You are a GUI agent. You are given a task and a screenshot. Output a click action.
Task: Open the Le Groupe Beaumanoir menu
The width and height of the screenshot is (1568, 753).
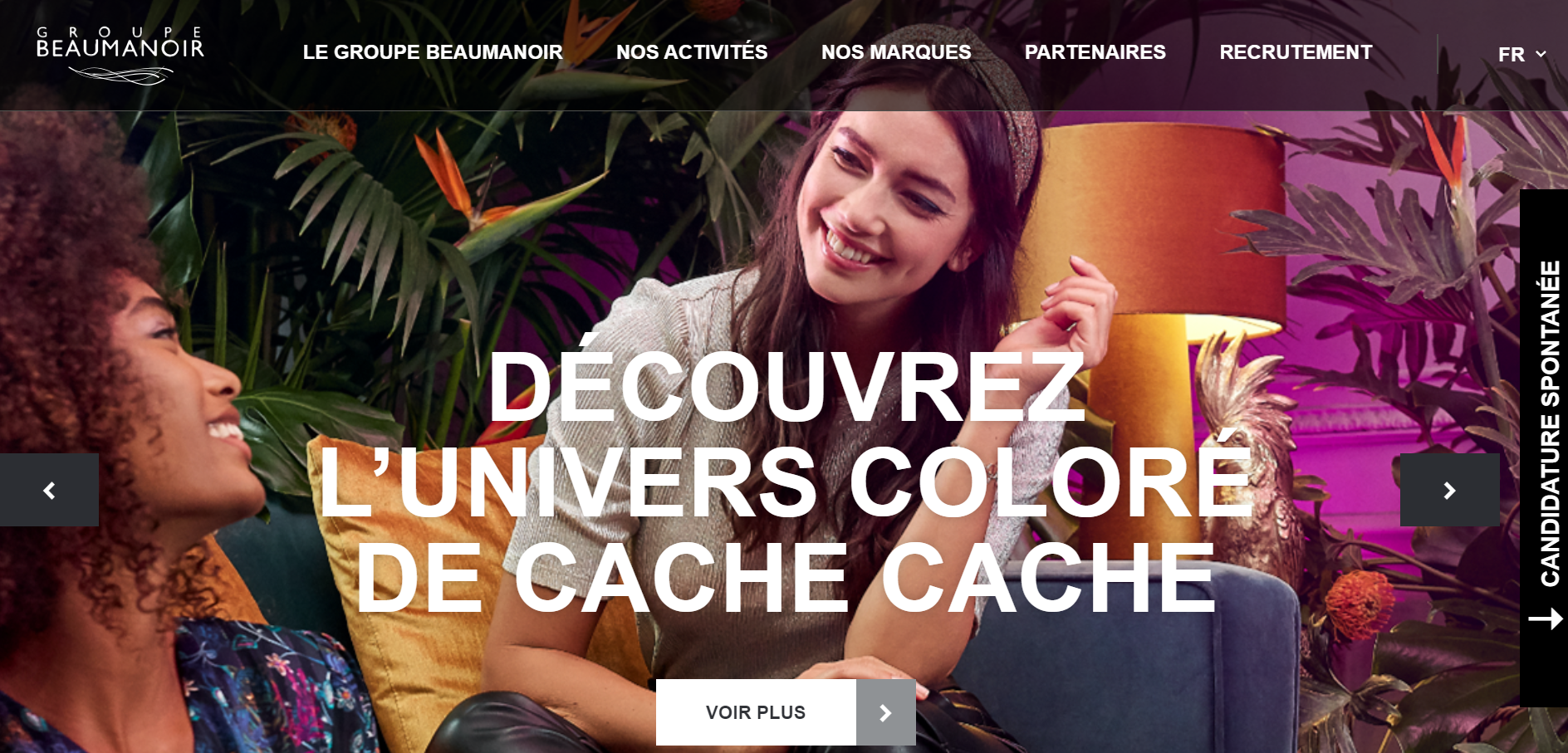click(433, 52)
